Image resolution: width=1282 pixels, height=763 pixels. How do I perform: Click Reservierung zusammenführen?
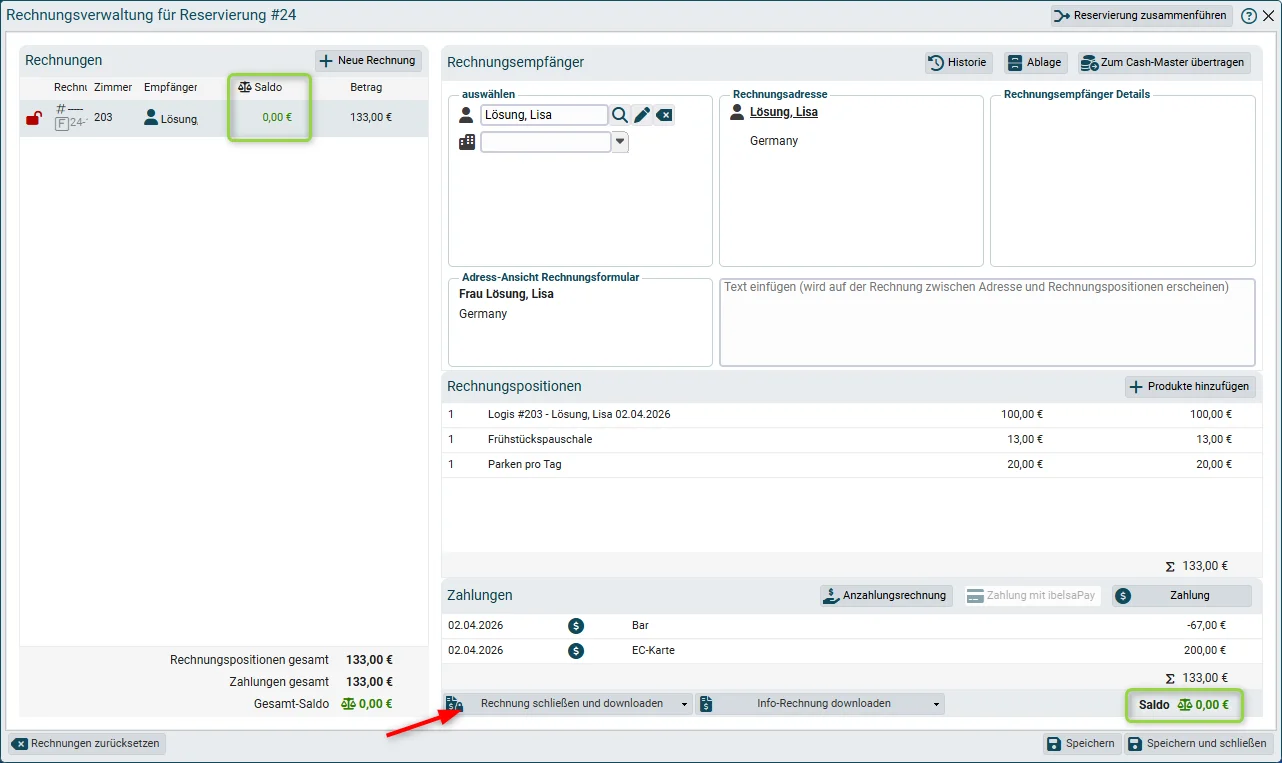(x=1142, y=16)
